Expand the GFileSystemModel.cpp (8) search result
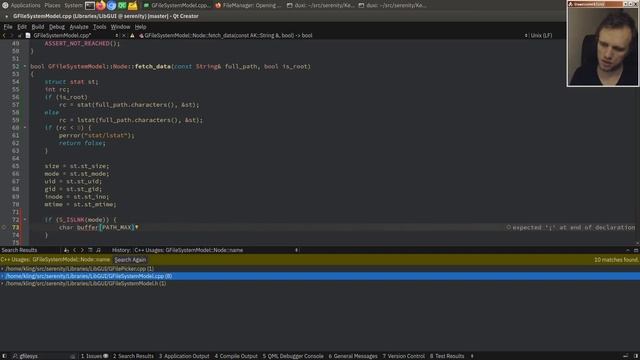The height and width of the screenshot is (360, 640). tap(2, 276)
